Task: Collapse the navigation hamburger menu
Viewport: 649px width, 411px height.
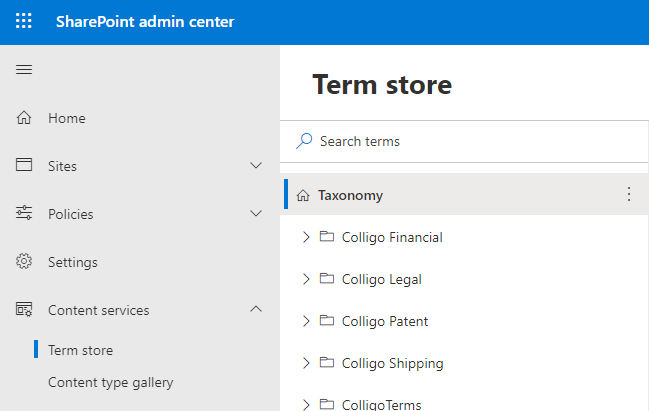Action: click(24, 70)
